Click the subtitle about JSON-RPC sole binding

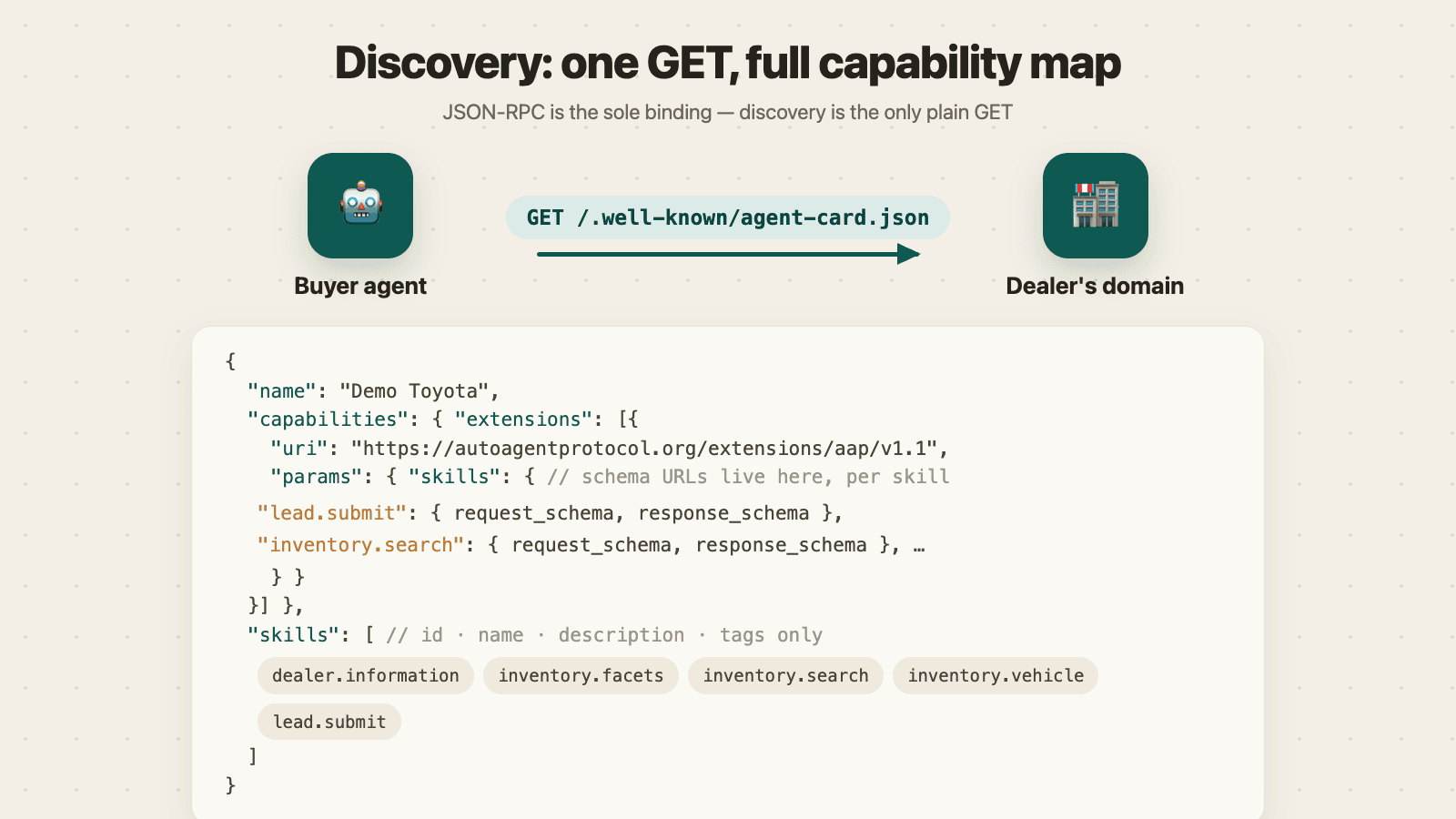728,112
